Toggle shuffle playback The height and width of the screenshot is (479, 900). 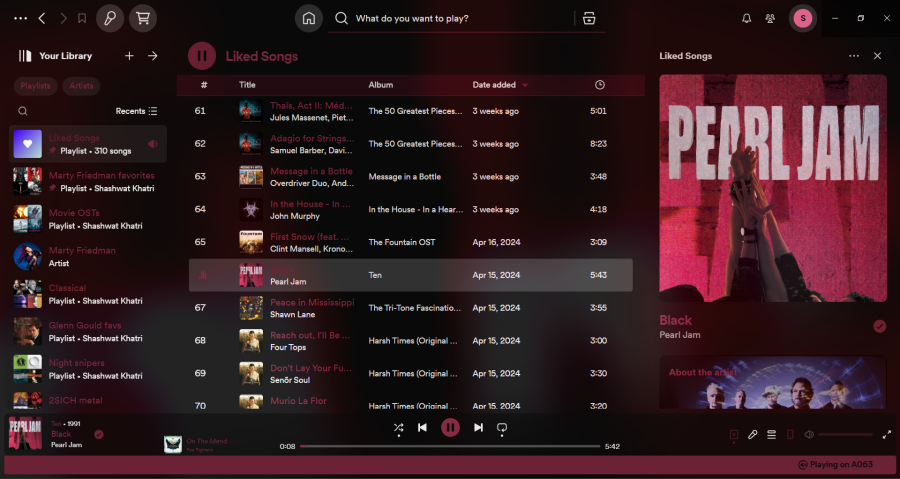(x=398, y=428)
